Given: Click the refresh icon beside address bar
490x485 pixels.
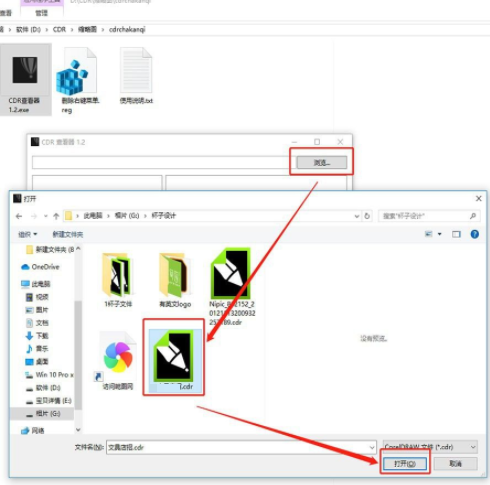Looking at the screenshot, I should (367, 216).
